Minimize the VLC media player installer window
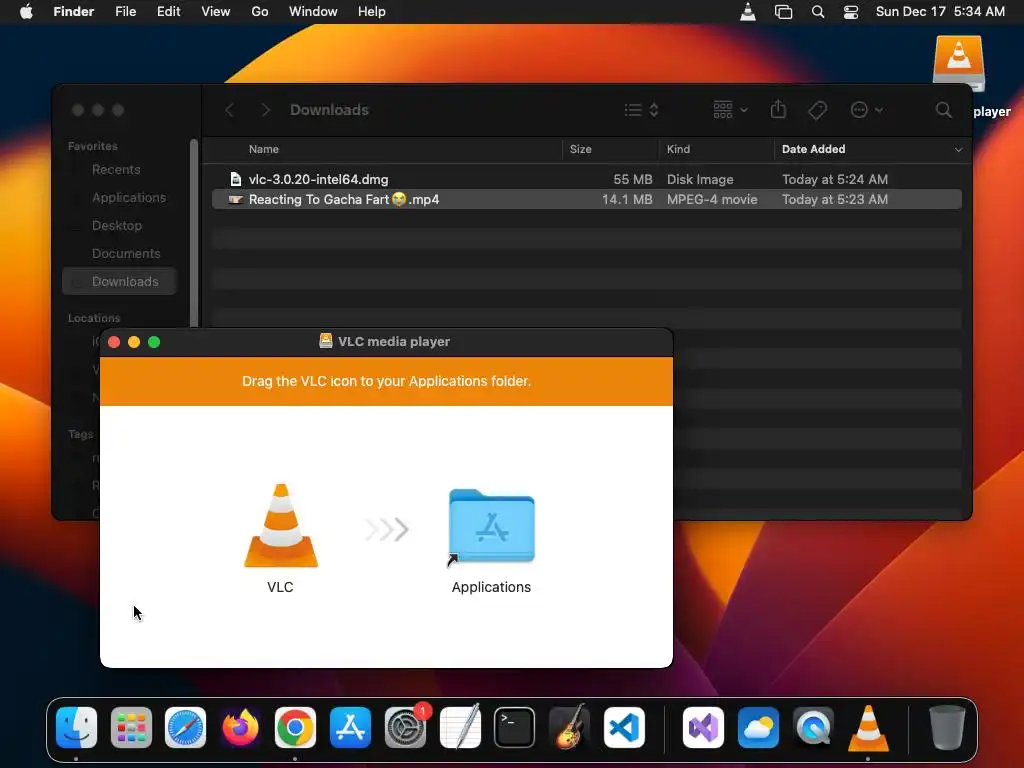The image size is (1024, 768). click(x=134, y=342)
